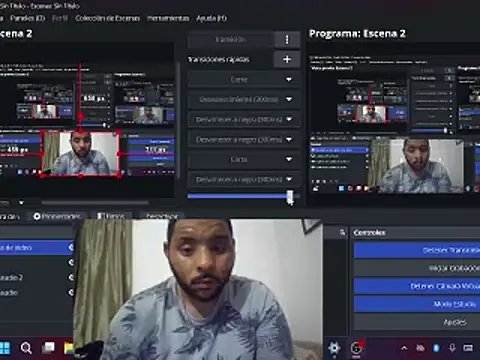
Task: Toggle Modo Estudio button
Action: [417, 304]
